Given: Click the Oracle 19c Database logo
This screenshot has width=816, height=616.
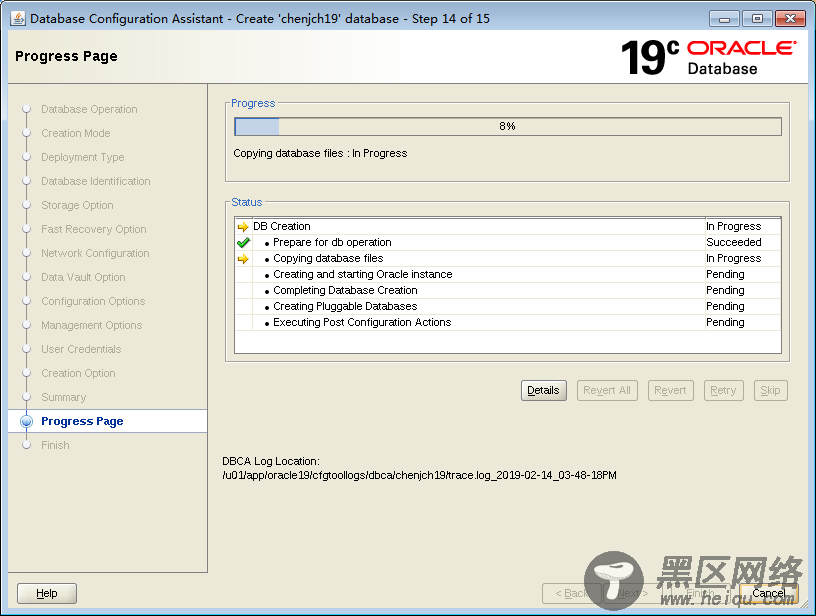Looking at the screenshot, I should (708, 57).
